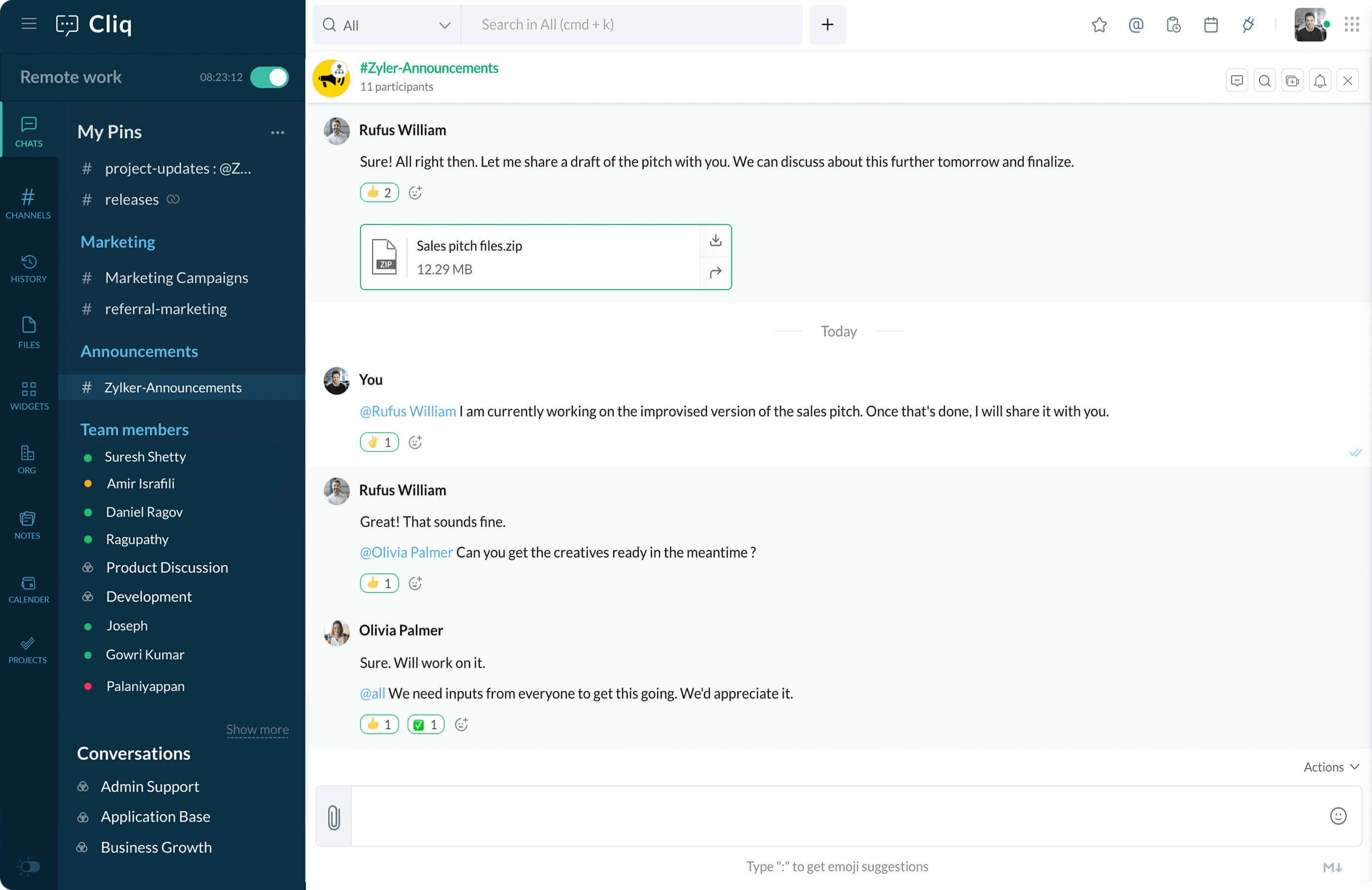Screen dimensions: 1372x890
Task: Add reaction to Rufus's draft pitch message
Action: point(416,192)
